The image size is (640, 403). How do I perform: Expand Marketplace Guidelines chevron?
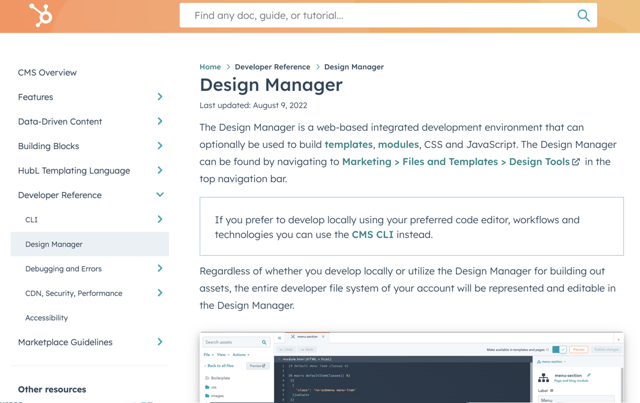click(160, 342)
